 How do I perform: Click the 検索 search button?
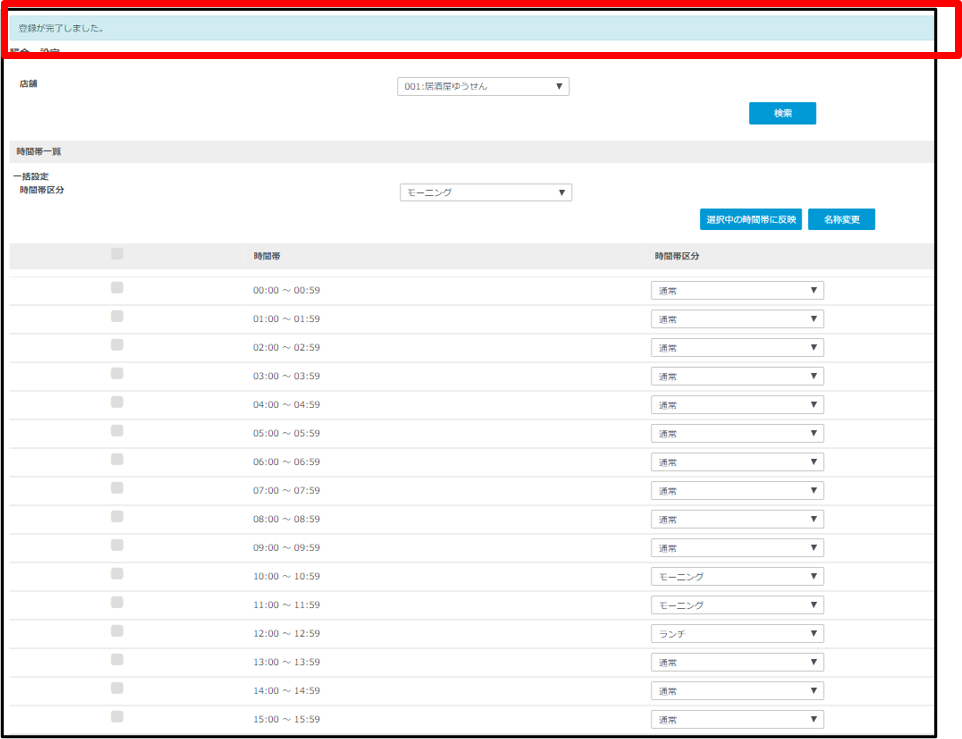tap(782, 113)
